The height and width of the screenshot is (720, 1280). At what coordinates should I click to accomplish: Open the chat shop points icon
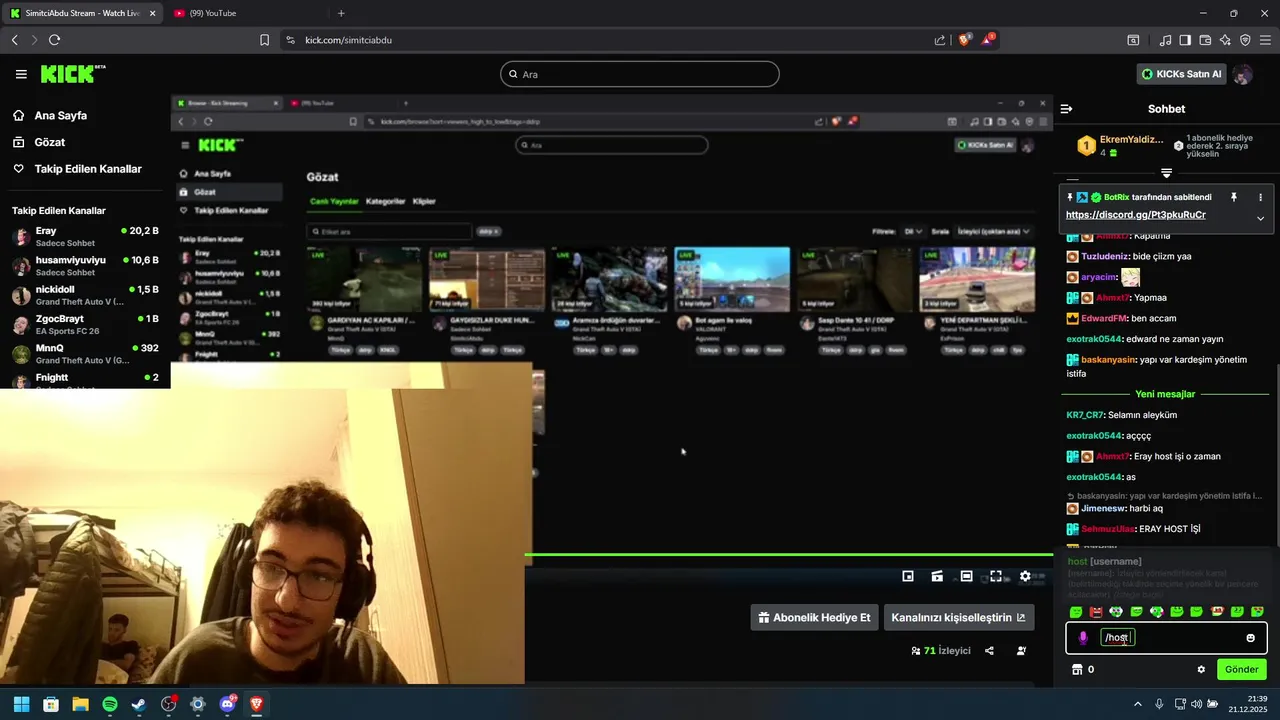pyautogui.click(x=1077, y=670)
